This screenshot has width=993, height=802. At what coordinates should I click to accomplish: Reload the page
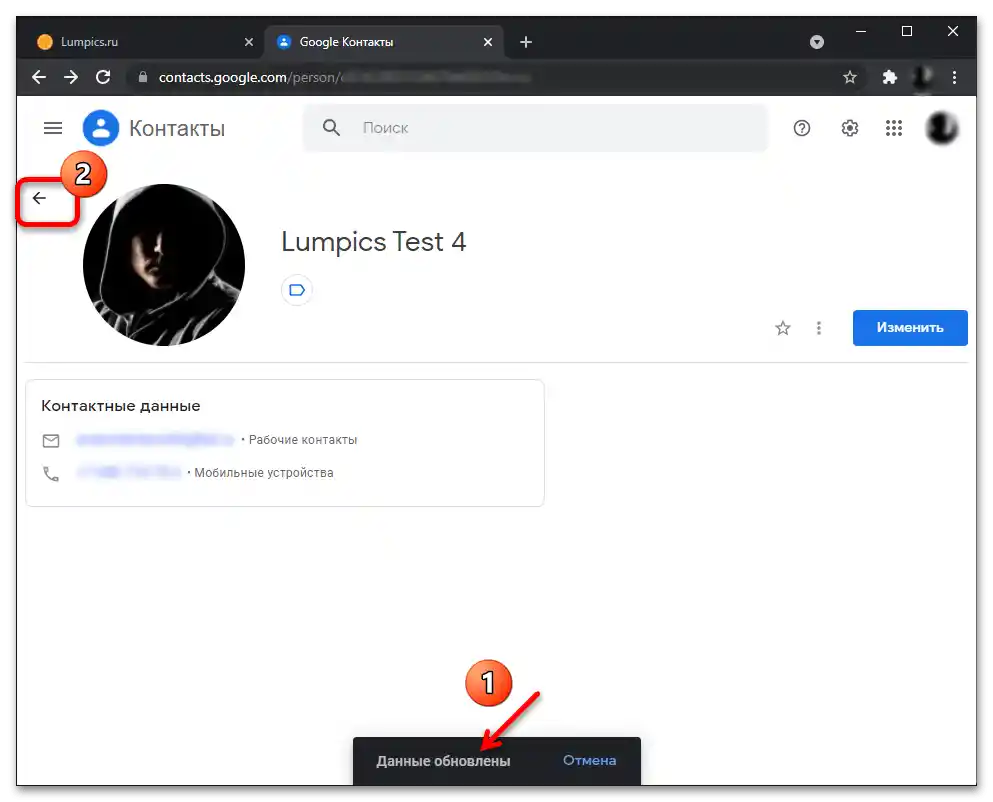tap(103, 77)
